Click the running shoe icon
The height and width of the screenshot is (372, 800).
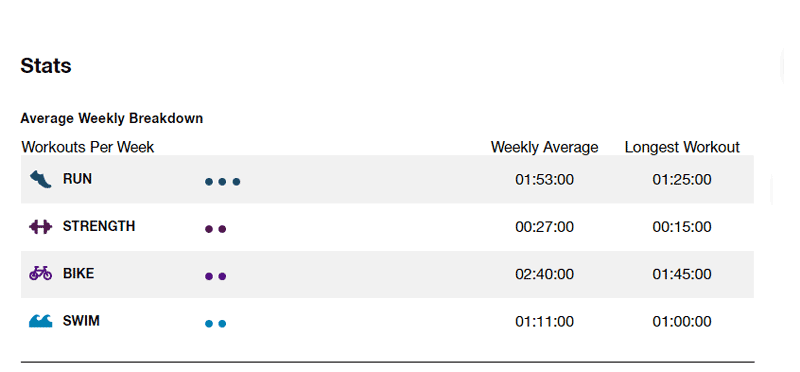[40, 180]
